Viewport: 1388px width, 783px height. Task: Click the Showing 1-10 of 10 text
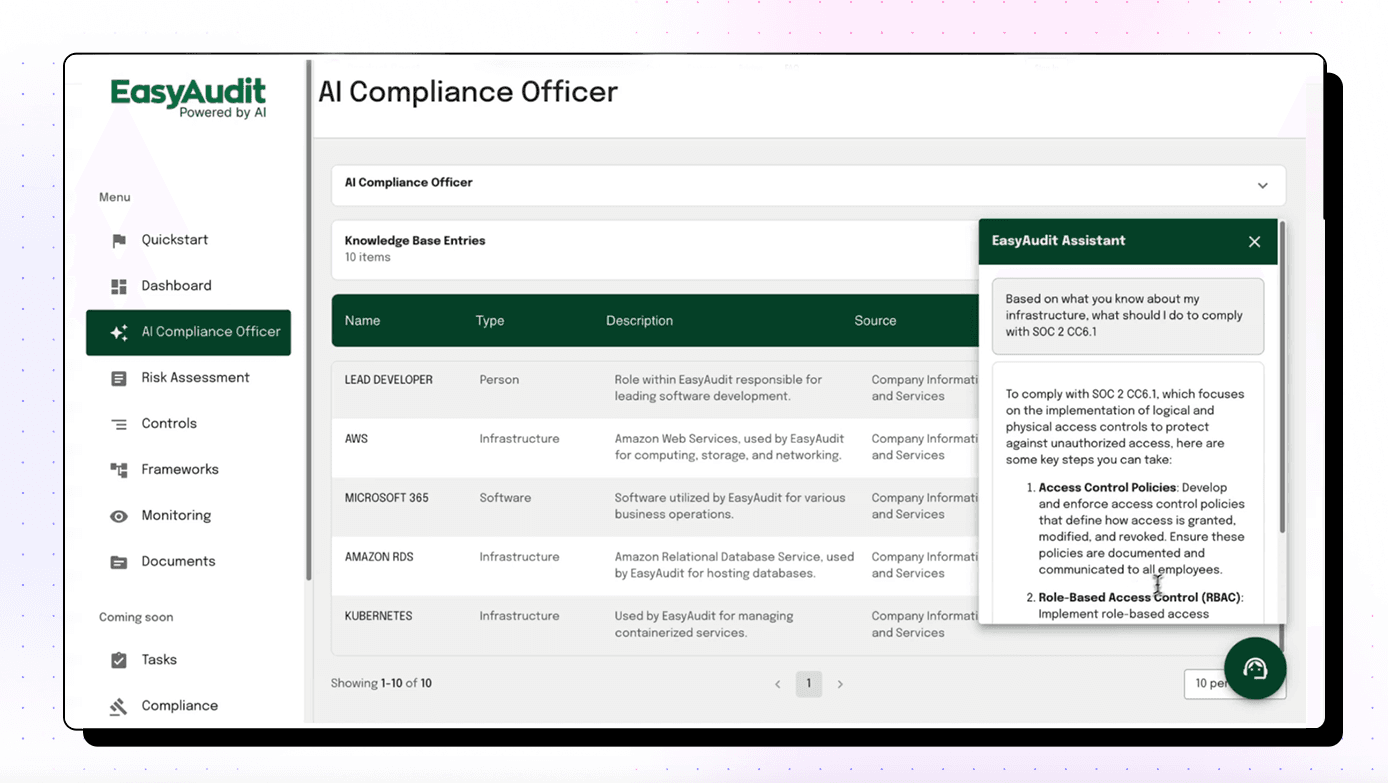click(x=381, y=684)
